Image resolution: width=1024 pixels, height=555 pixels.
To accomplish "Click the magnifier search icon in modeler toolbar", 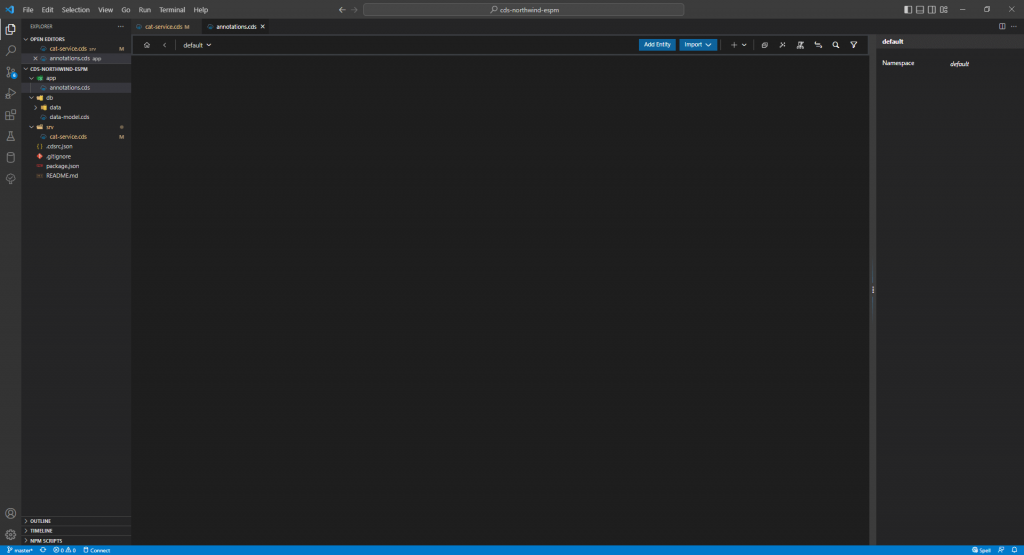I will click(835, 45).
